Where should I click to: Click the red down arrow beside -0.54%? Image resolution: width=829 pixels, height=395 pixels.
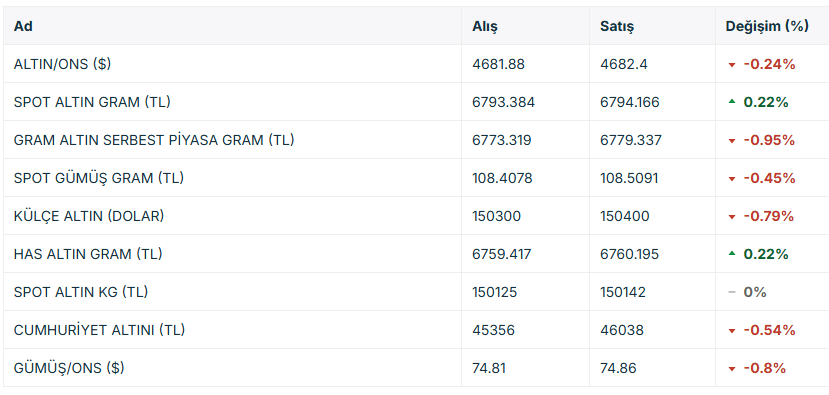[x=732, y=330]
